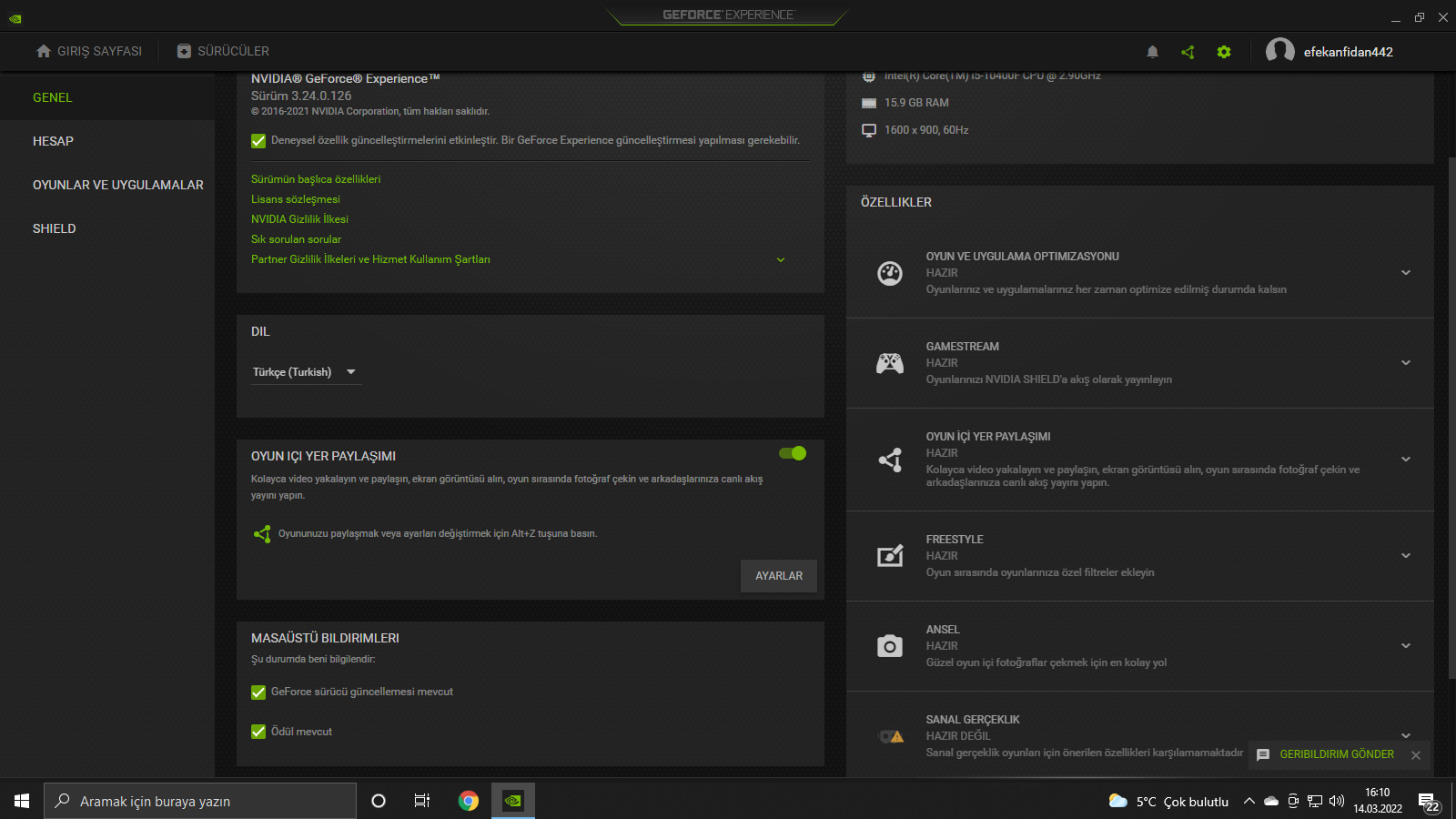This screenshot has width=1456, height=819.
Task: Expand the SANAL GERÇEKLIK feature chevron
Action: 1406,736
